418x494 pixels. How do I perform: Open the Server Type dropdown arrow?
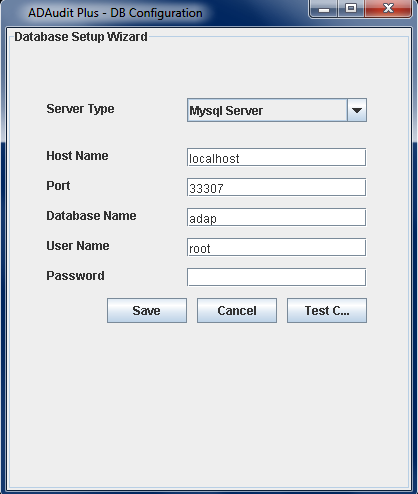click(357, 110)
